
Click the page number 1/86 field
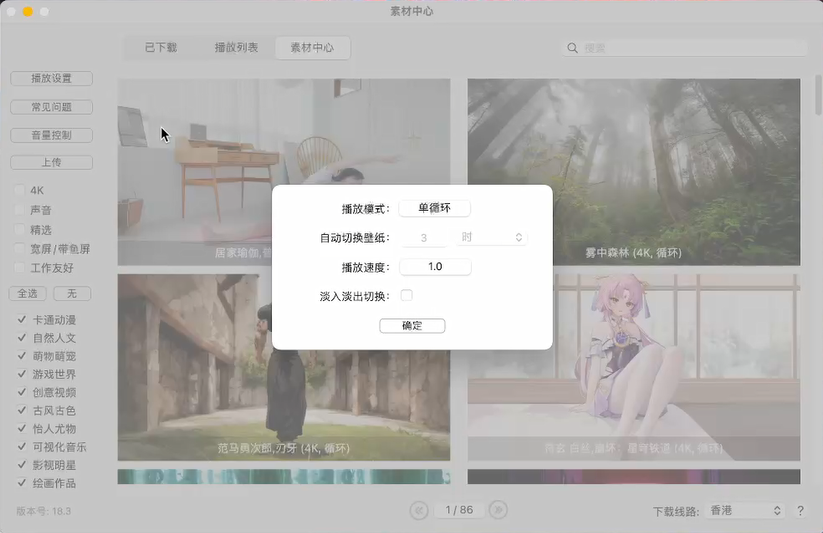coord(459,510)
